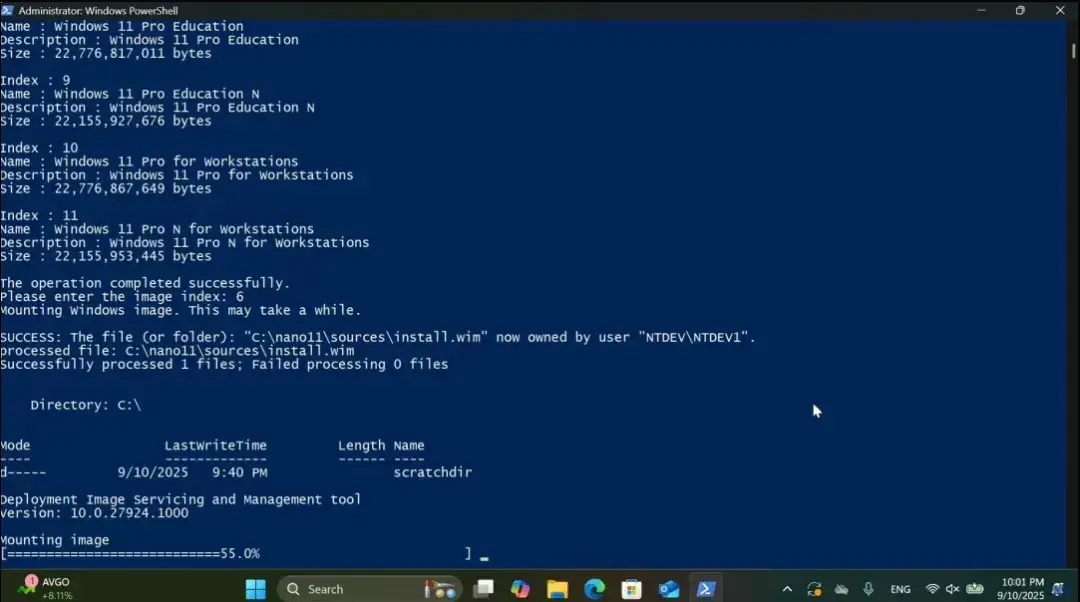Click the mounting image progress bar
Screen dimensions: 1080x602
point(236,553)
